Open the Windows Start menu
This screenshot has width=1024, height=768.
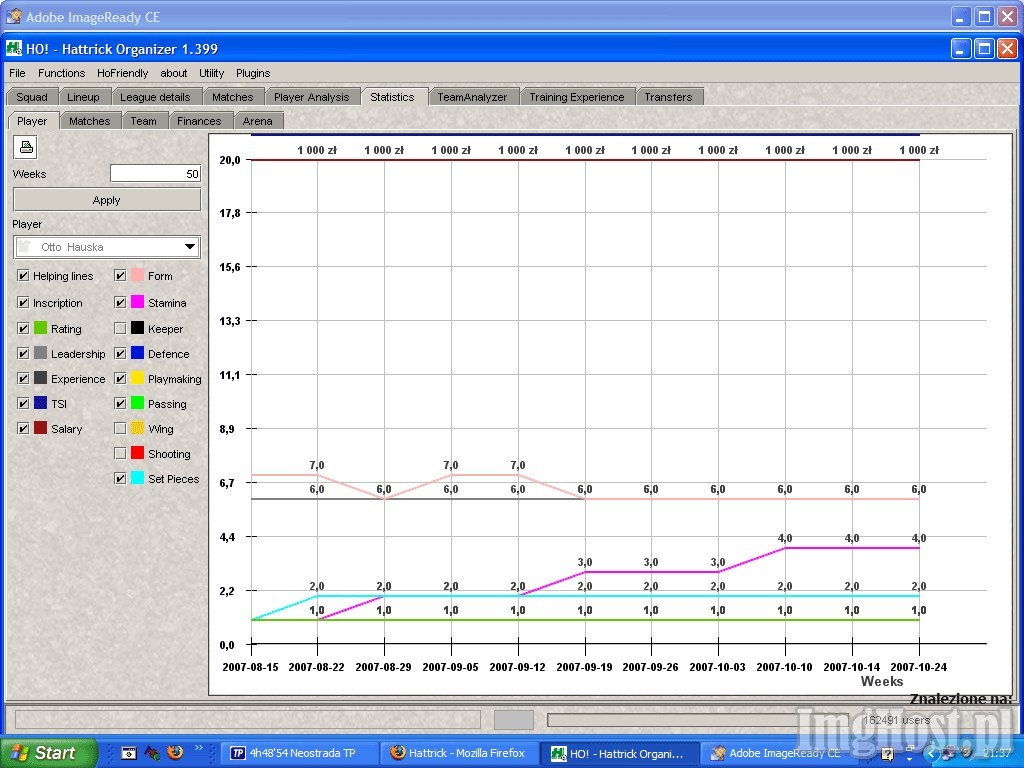pos(48,753)
